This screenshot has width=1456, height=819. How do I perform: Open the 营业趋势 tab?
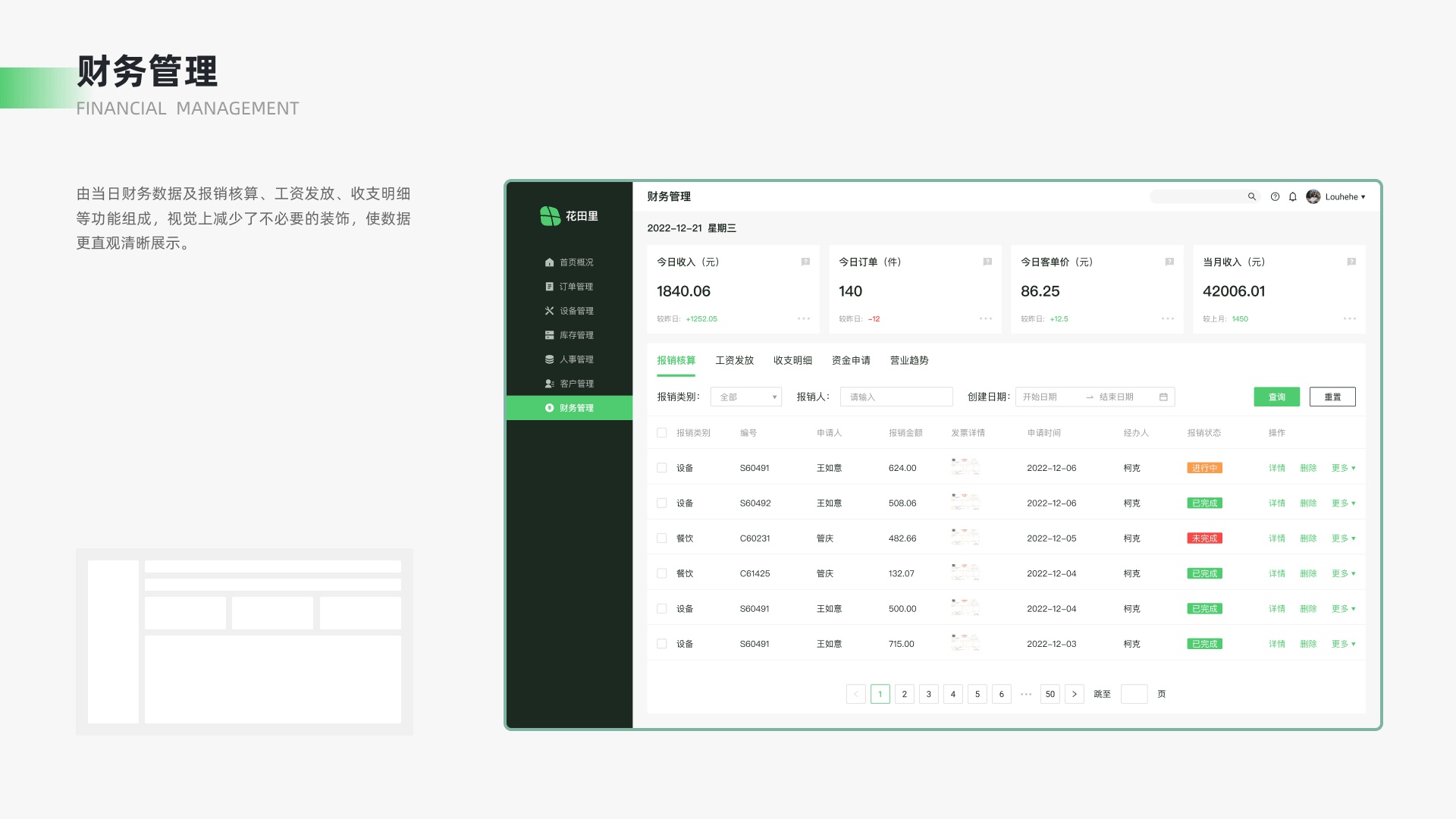[909, 361]
